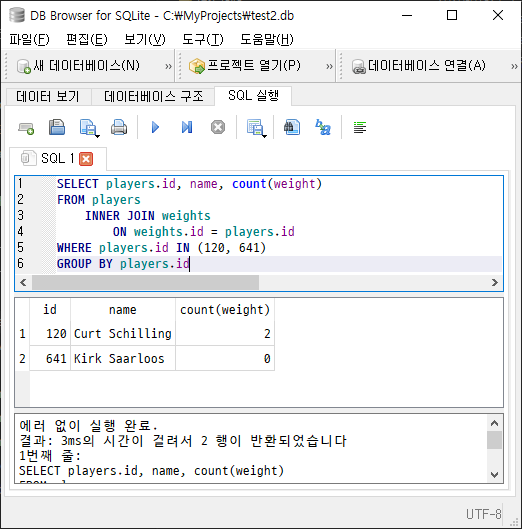Click the 'INNER JOIN weights' editor line
This screenshot has height=529, width=522.
(x=147, y=216)
